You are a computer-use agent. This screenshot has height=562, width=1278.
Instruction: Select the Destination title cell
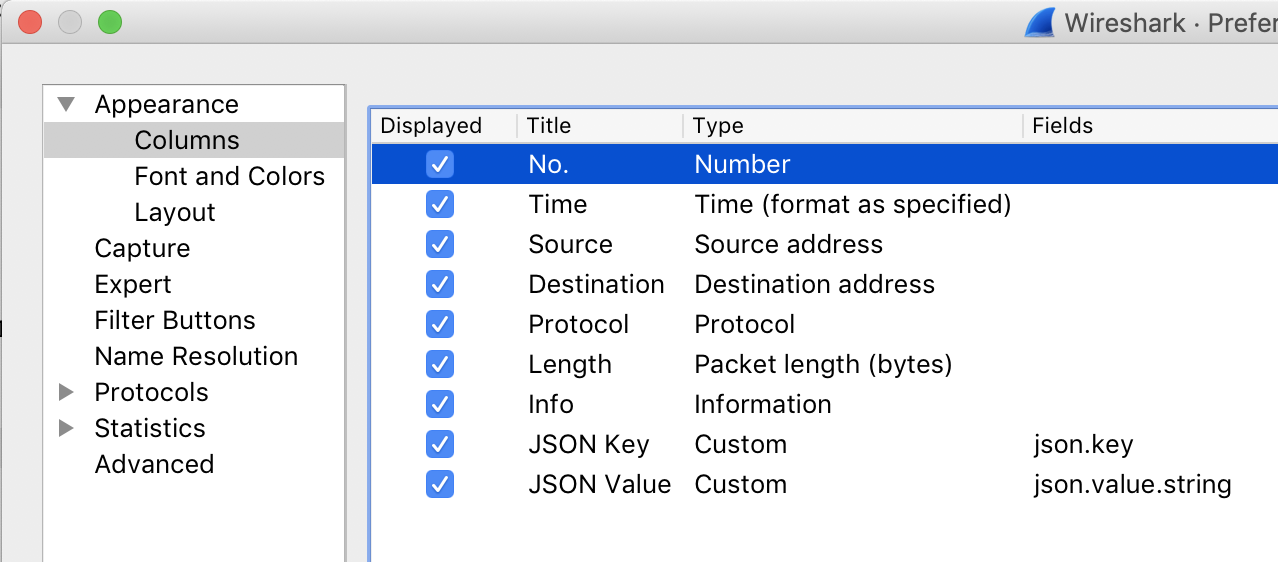click(x=596, y=284)
